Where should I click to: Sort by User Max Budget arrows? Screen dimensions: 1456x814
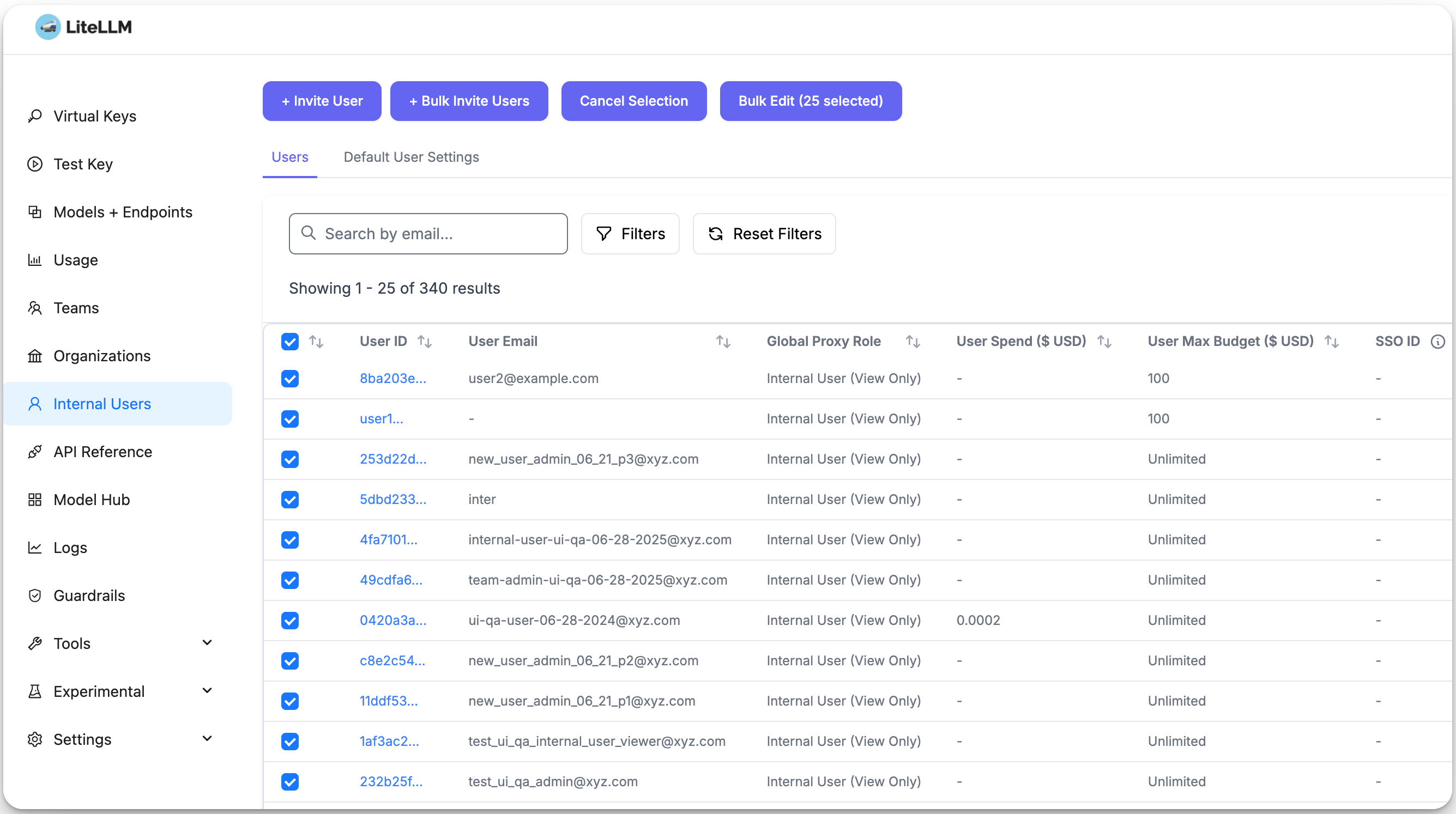pos(1331,341)
